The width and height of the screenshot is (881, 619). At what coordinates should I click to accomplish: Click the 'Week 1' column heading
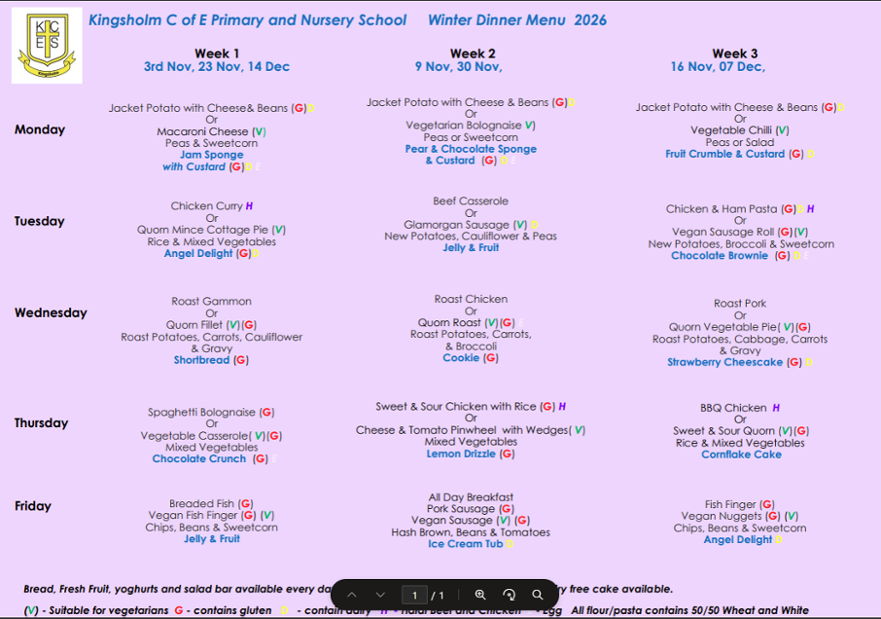[217, 53]
